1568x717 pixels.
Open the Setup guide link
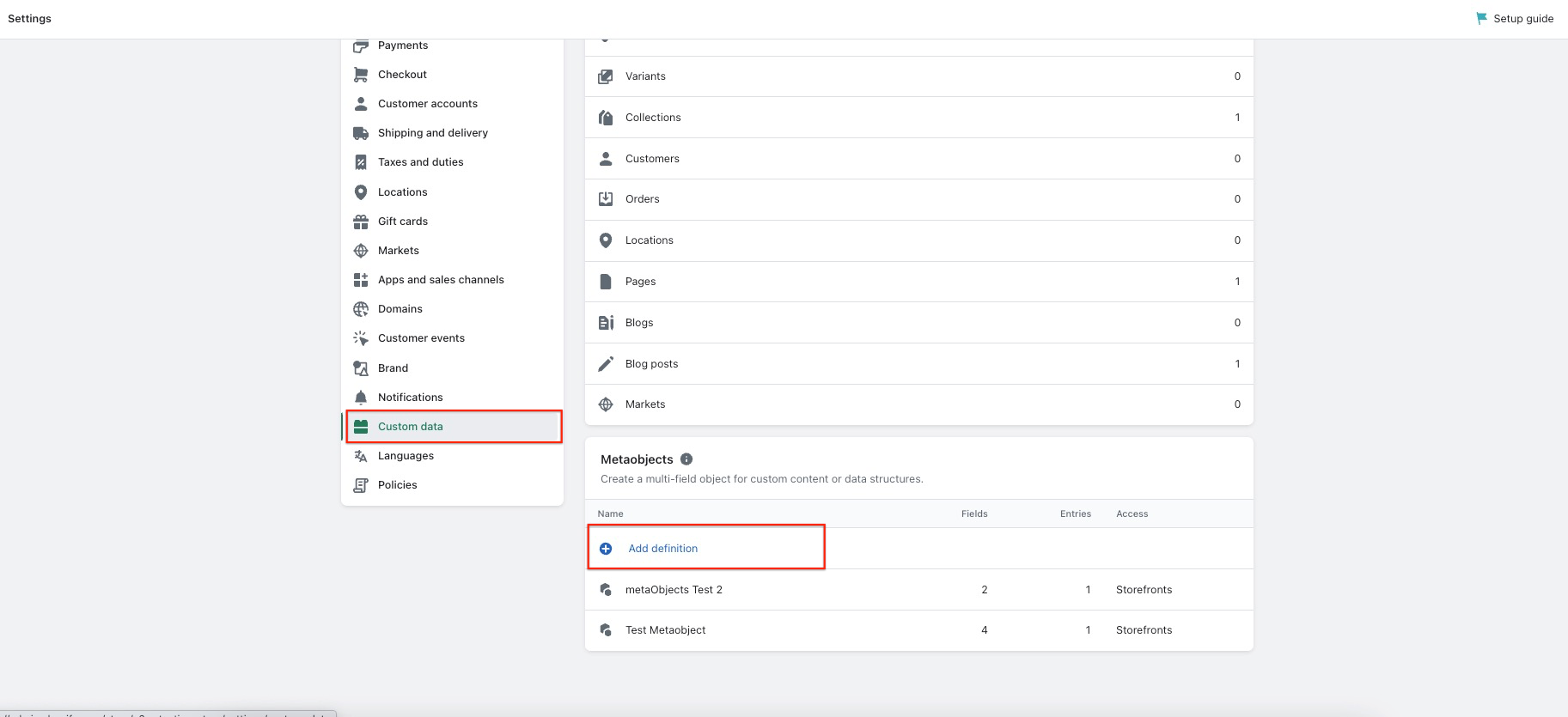coord(1522,18)
